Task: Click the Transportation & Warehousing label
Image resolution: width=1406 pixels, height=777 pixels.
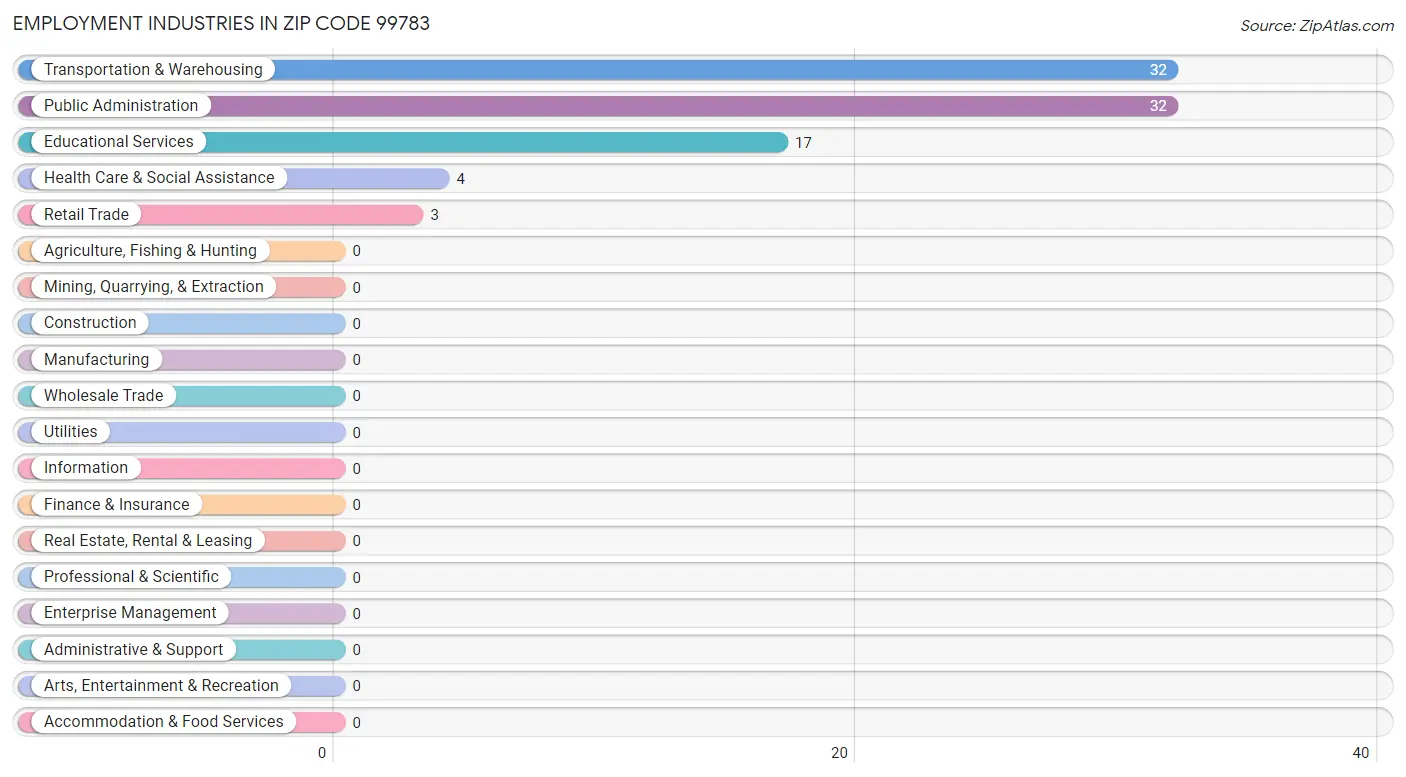Action: 153,70
